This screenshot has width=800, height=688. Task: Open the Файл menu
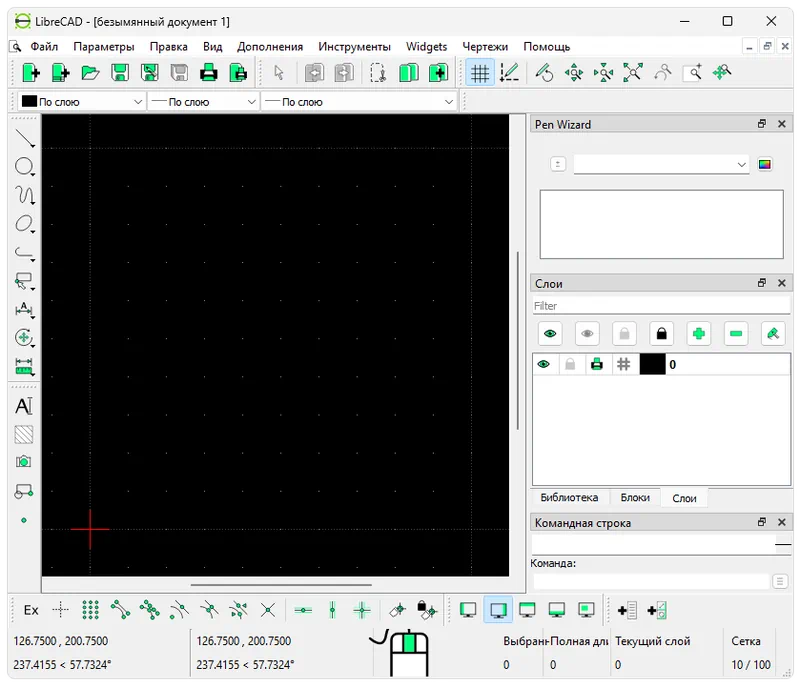[x=44, y=46]
